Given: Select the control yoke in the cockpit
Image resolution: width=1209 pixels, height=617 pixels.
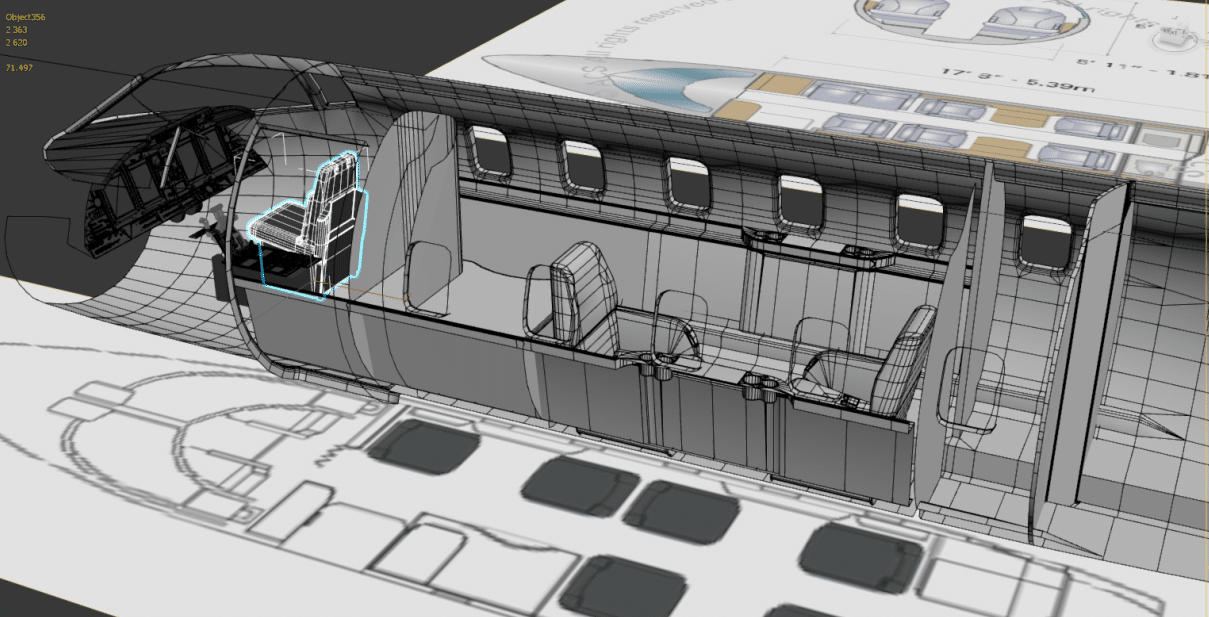Looking at the screenshot, I should point(210,227).
